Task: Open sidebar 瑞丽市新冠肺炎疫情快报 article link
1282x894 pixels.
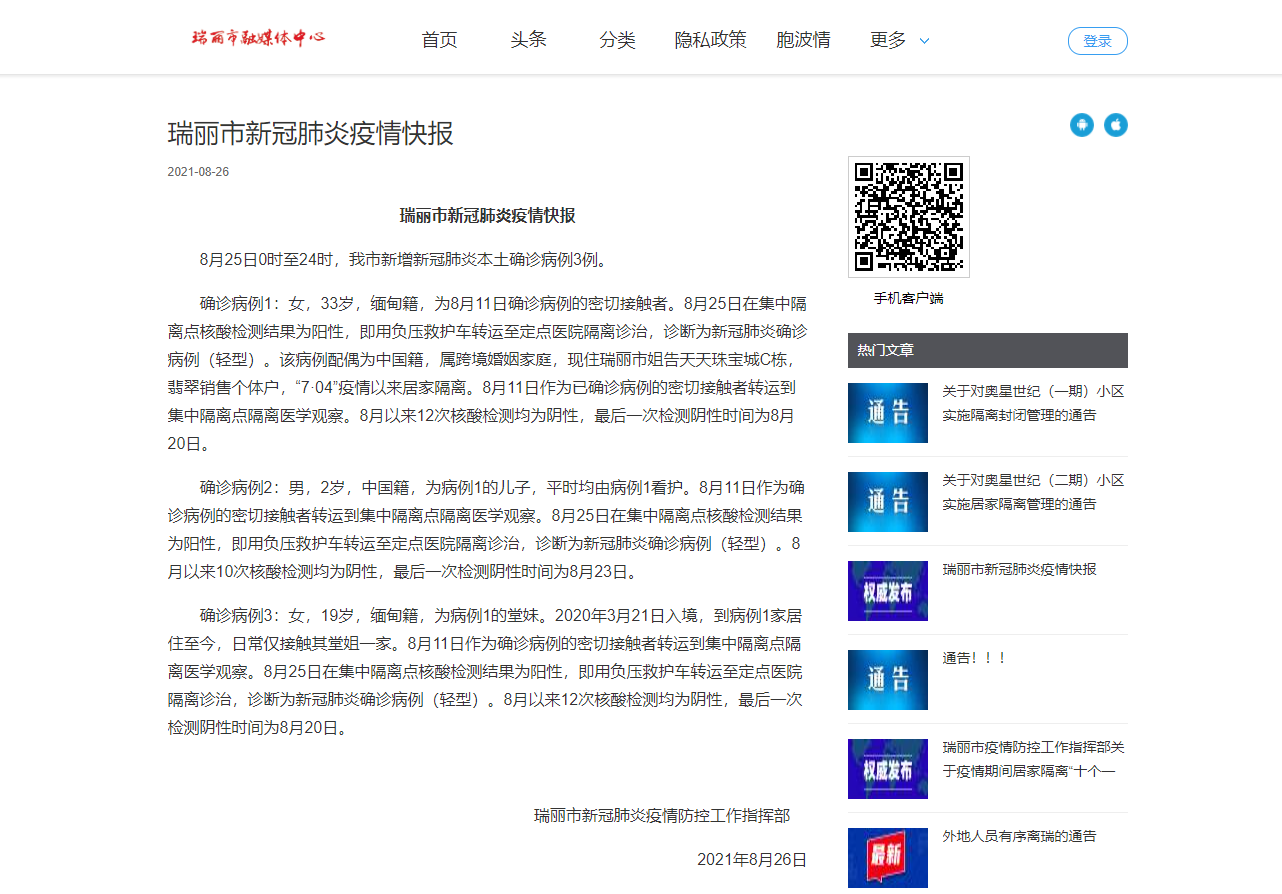Action: click(1019, 569)
